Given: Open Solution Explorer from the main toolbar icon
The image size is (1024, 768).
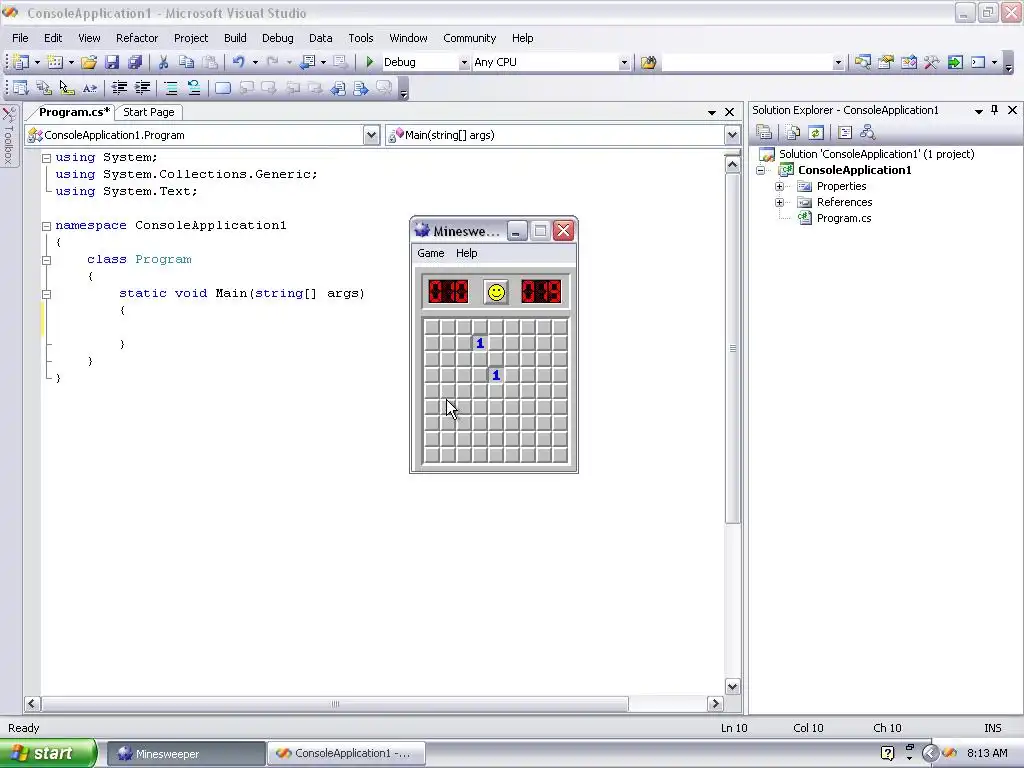Looking at the screenshot, I should click(x=863, y=62).
